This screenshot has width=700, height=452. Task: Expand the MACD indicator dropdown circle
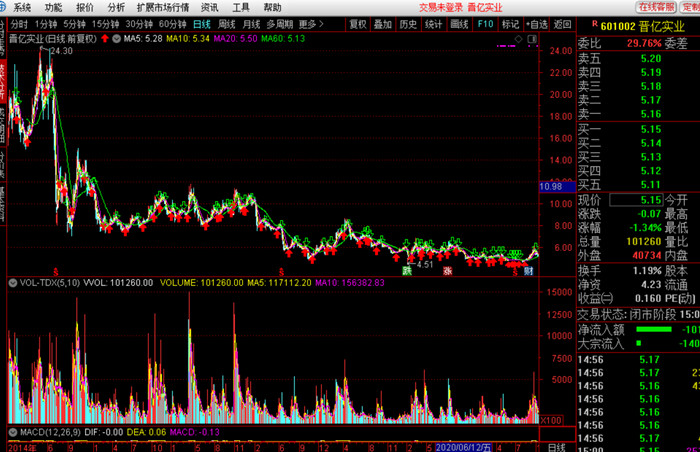pyautogui.click(x=13, y=432)
